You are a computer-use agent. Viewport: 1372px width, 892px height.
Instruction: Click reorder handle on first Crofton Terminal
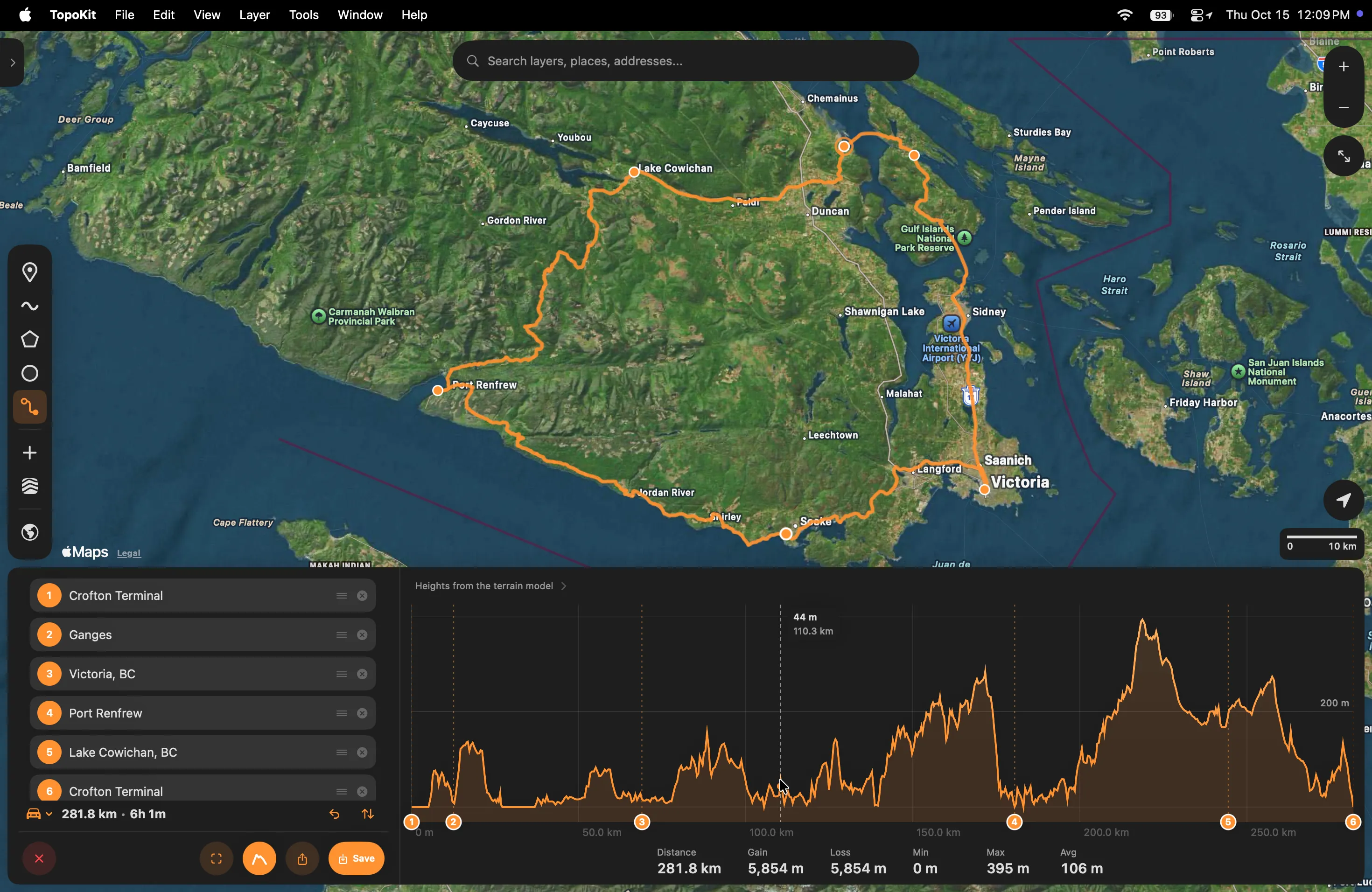point(341,596)
